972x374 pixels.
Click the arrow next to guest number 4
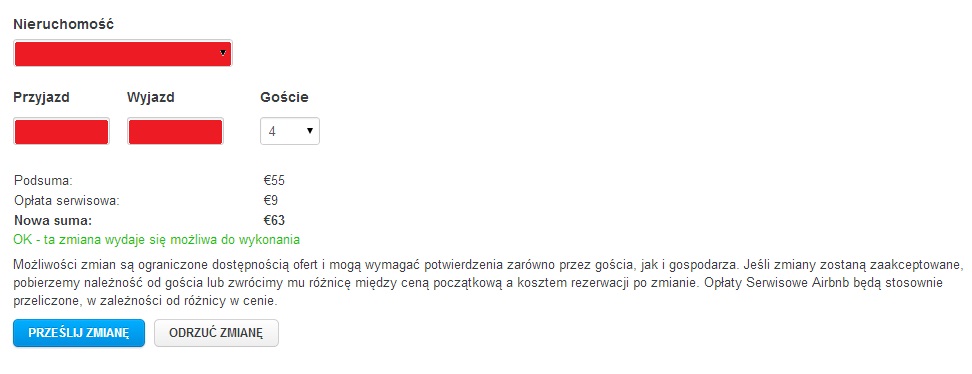tap(309, 131)
